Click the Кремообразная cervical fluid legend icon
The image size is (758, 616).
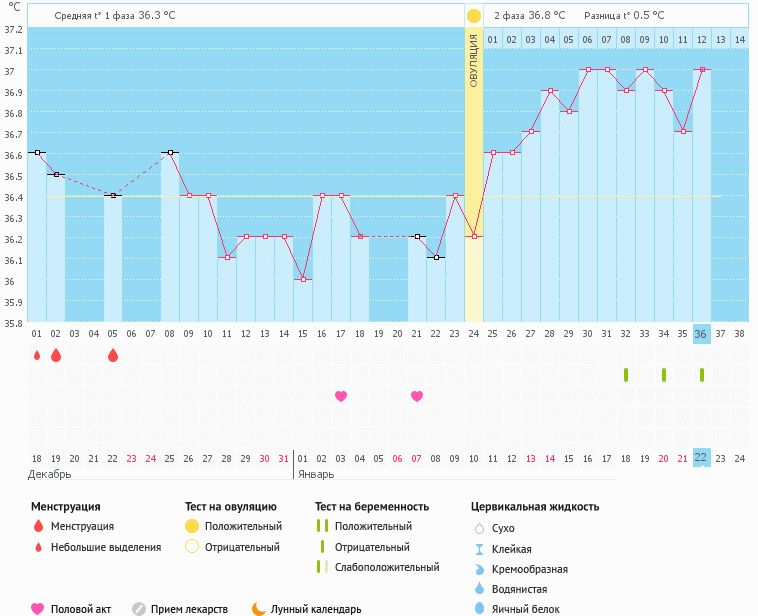tap(479, 569)
